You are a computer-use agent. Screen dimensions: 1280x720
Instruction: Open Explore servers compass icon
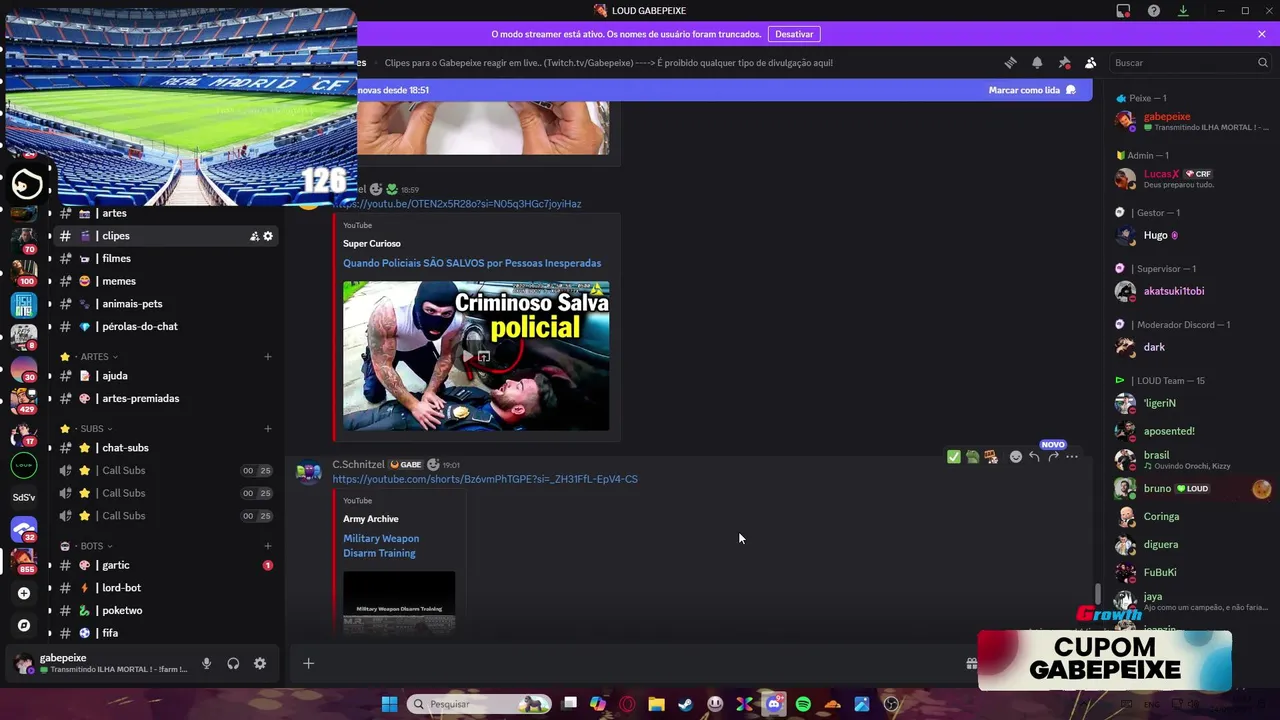(24, 625)
